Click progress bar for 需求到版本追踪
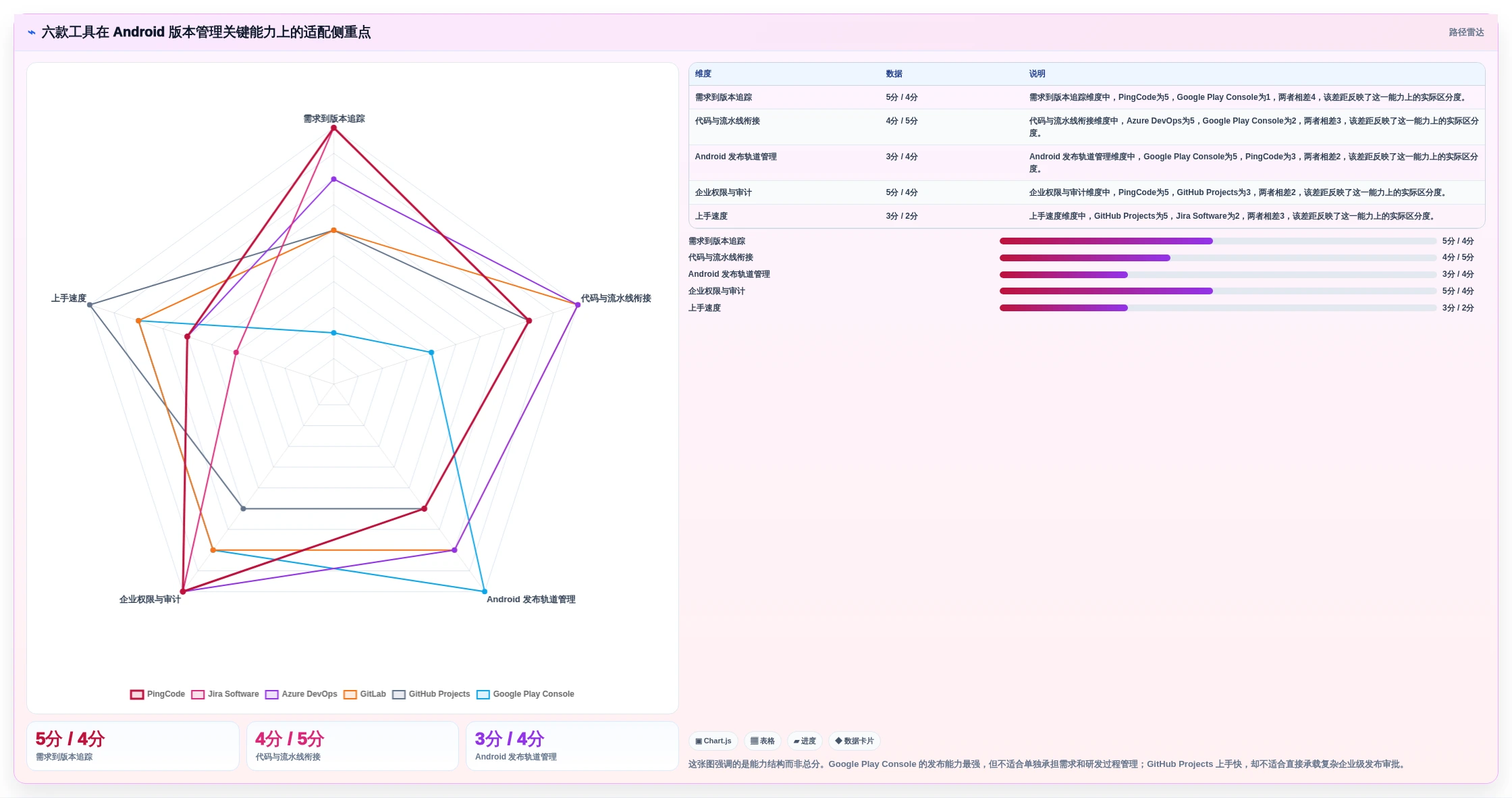This screenshot has width=1512, height=798. pos(1218,241)
